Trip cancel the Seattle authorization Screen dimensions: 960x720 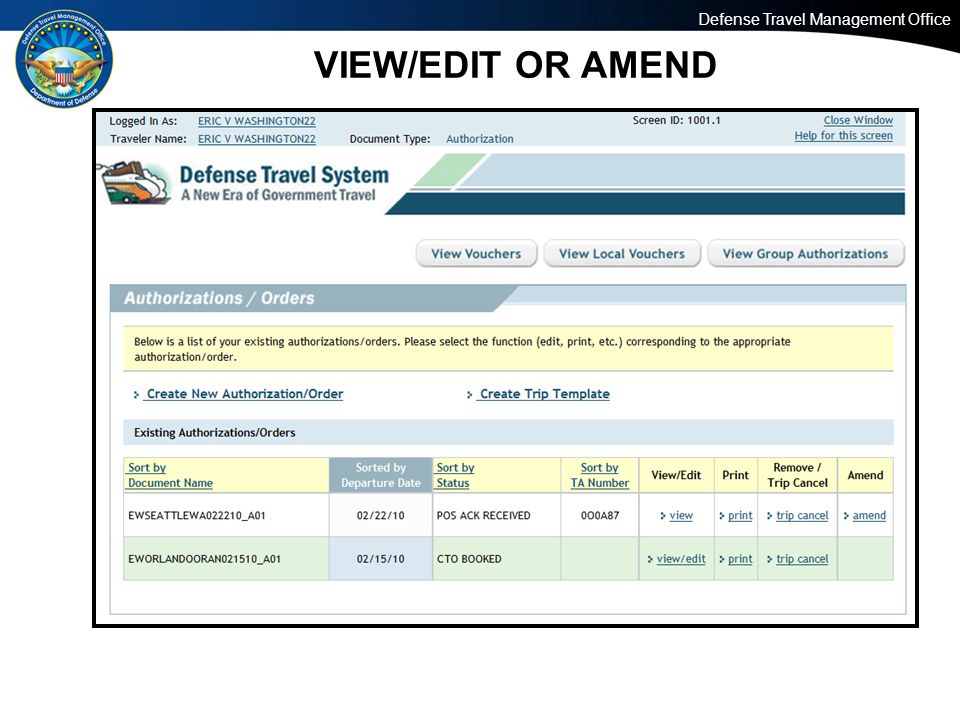(802, 516)
